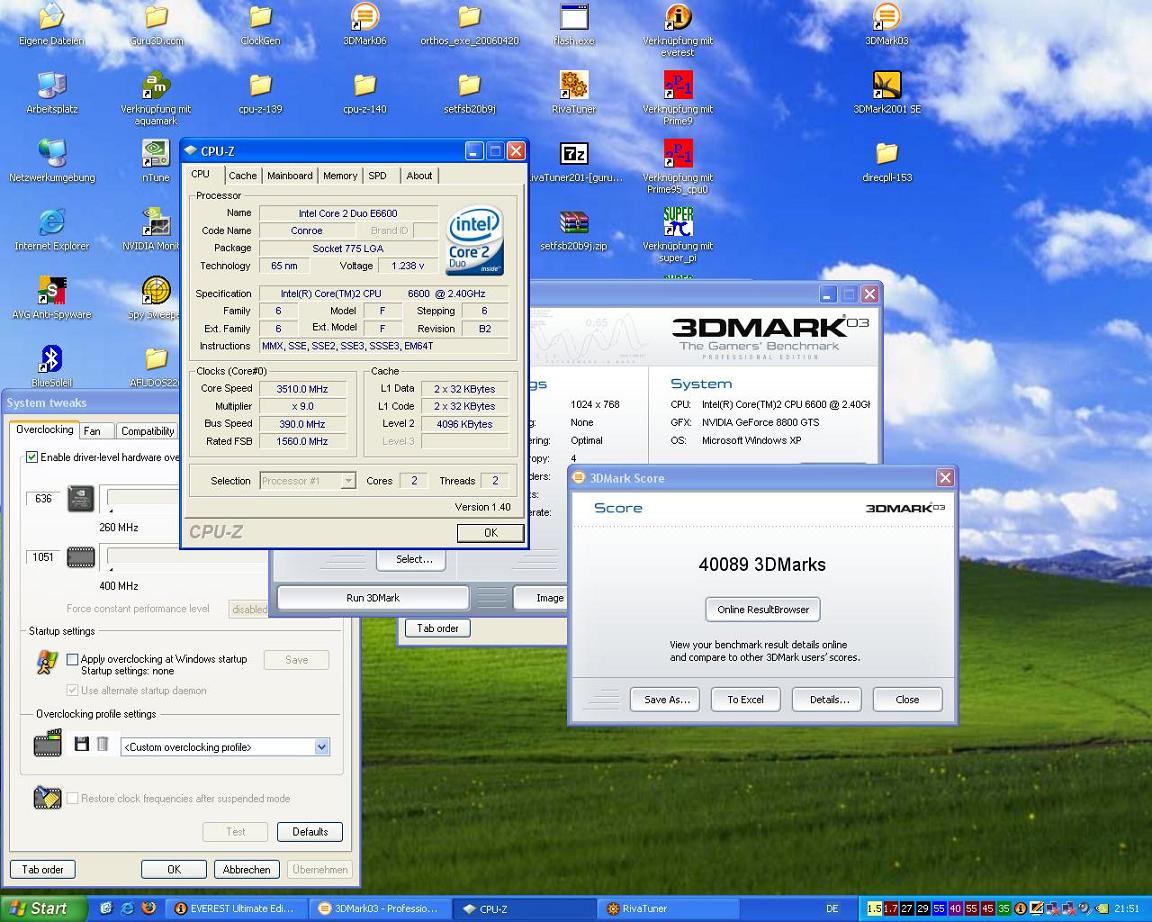1152x922 pixels.
Task: Toggle Enable driver-level hardware overclocking checkbox
Action: click(x=32, y=457)
